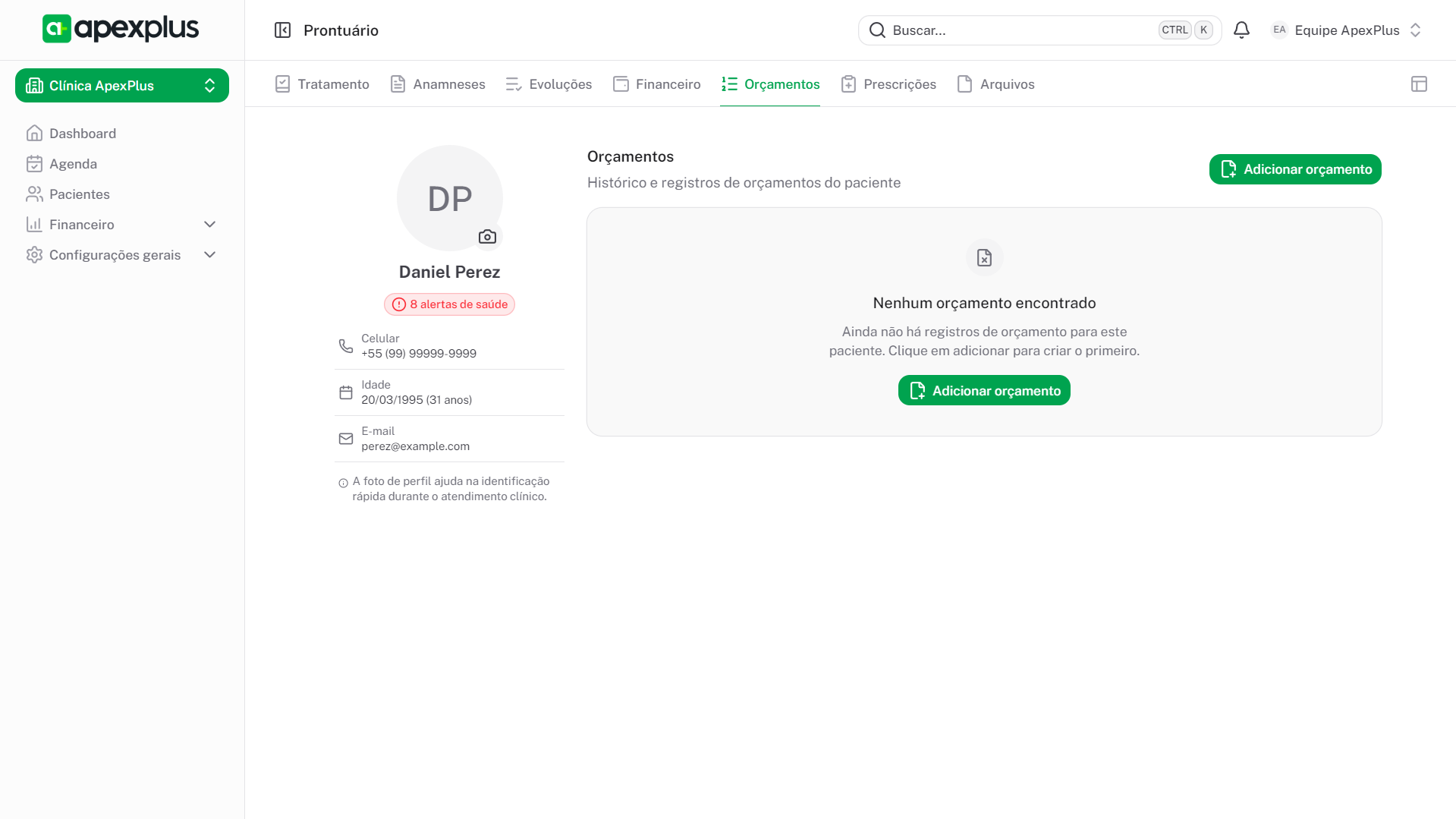Viewport: 1456px width, 819px height.
Task: Open the notifications bell
Action: tap(1241, 30)
